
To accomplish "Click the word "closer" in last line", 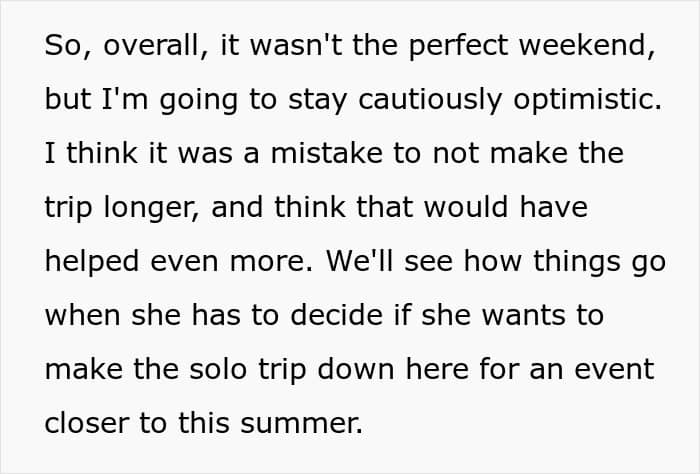I will 87,424.
